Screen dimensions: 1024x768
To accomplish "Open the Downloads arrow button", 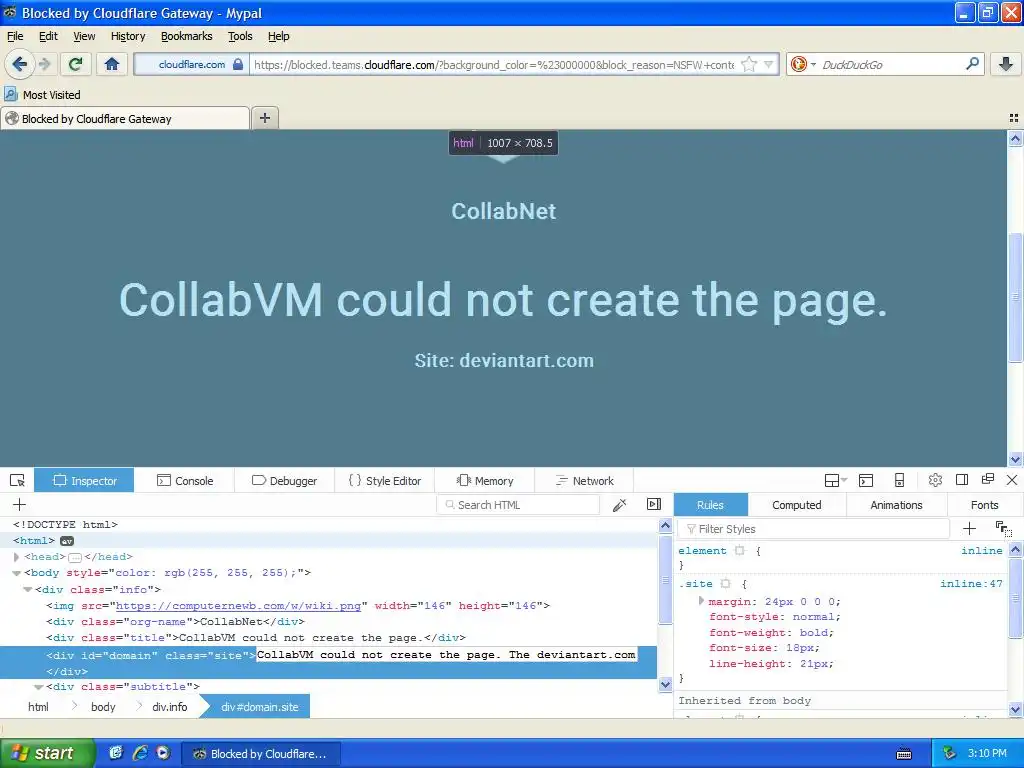I will tap(1006, 64).
